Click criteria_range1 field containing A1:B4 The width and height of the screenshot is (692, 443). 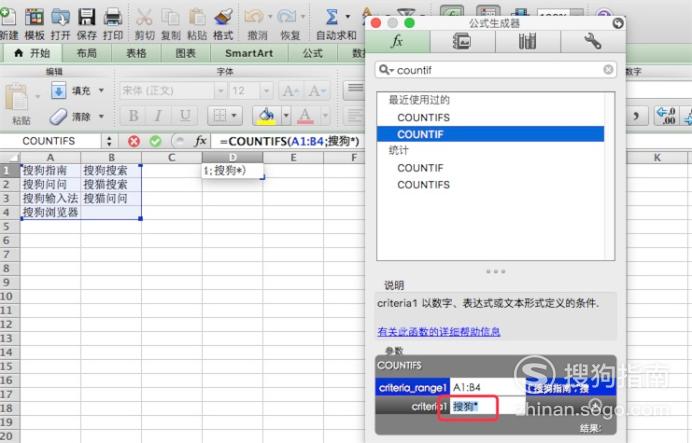point(488,387)
